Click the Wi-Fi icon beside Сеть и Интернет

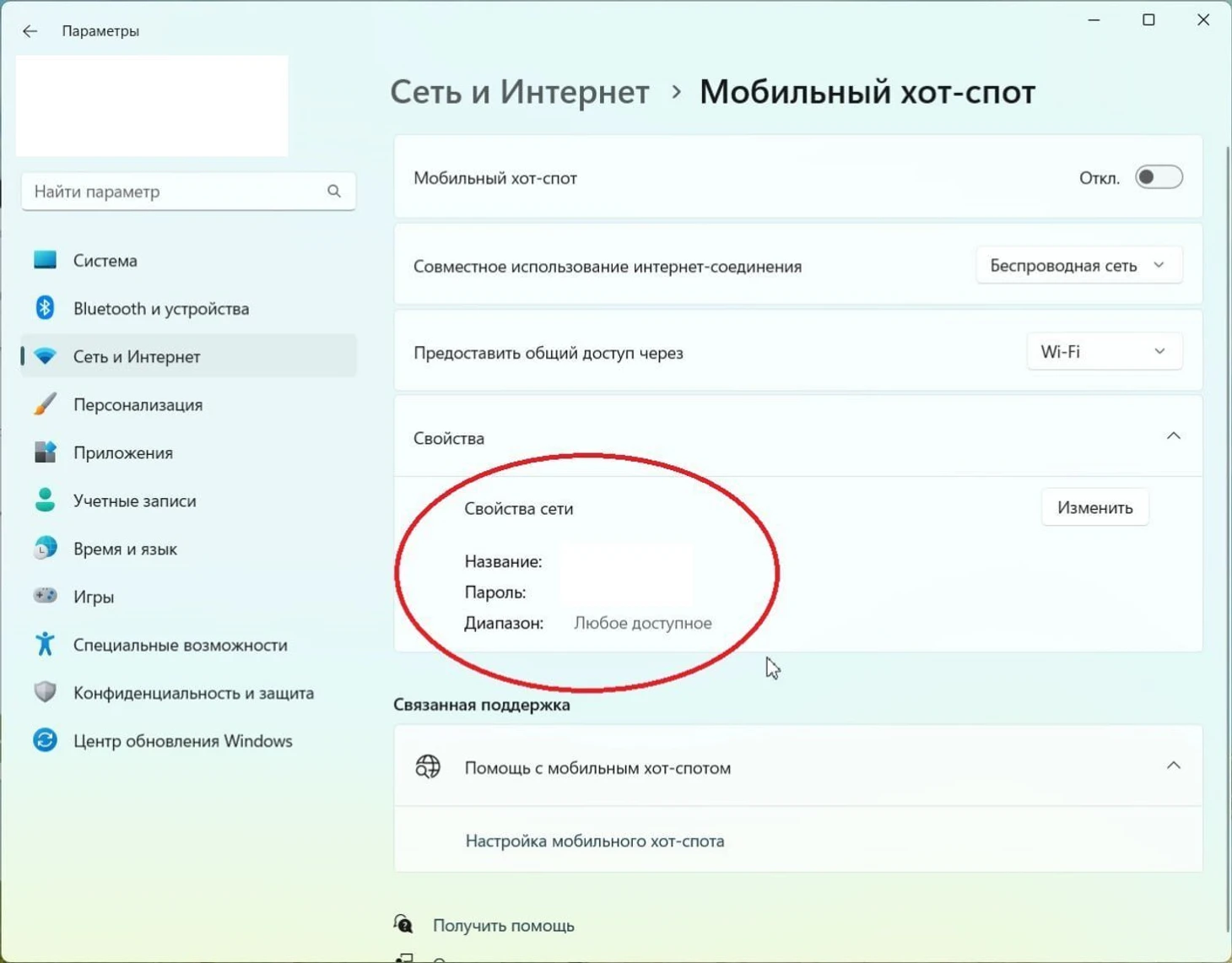pyautogui.click(x=45, y=356)
